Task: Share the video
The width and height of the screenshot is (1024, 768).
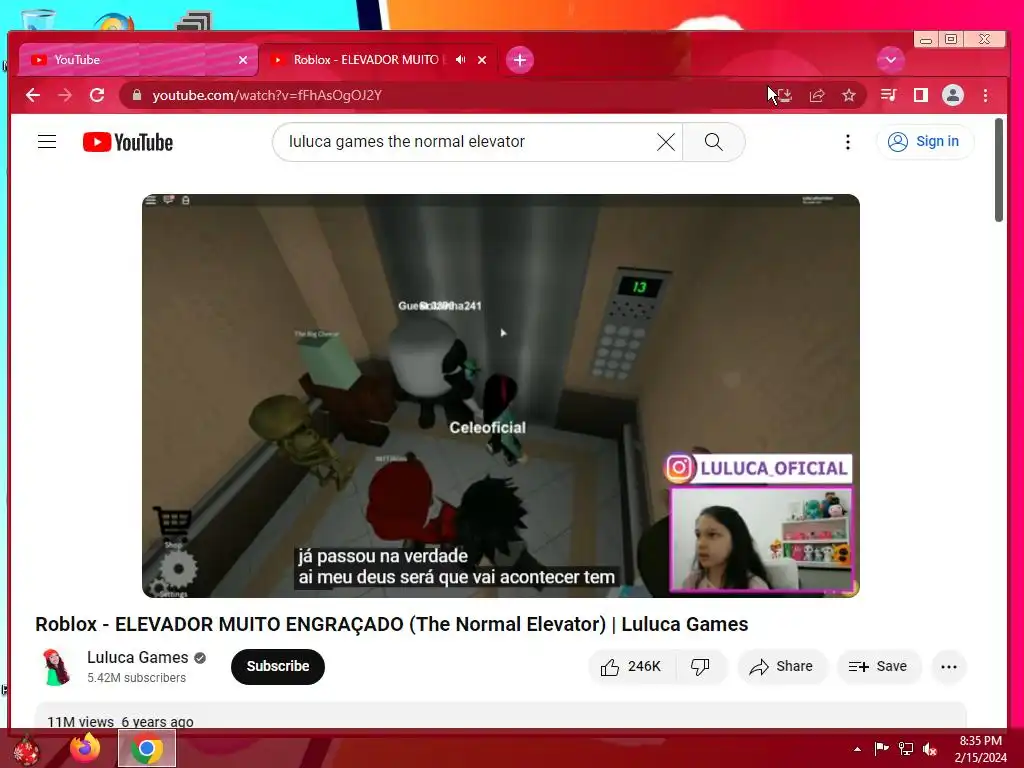Action: click(x=782, y=666)
